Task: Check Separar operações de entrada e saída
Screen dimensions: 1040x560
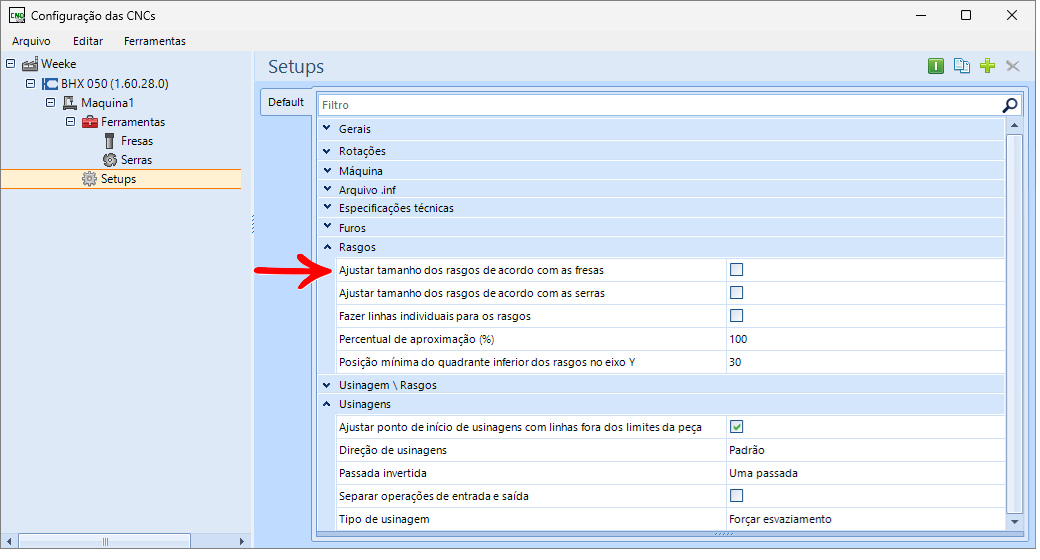Action: click(x=736, y=496)
